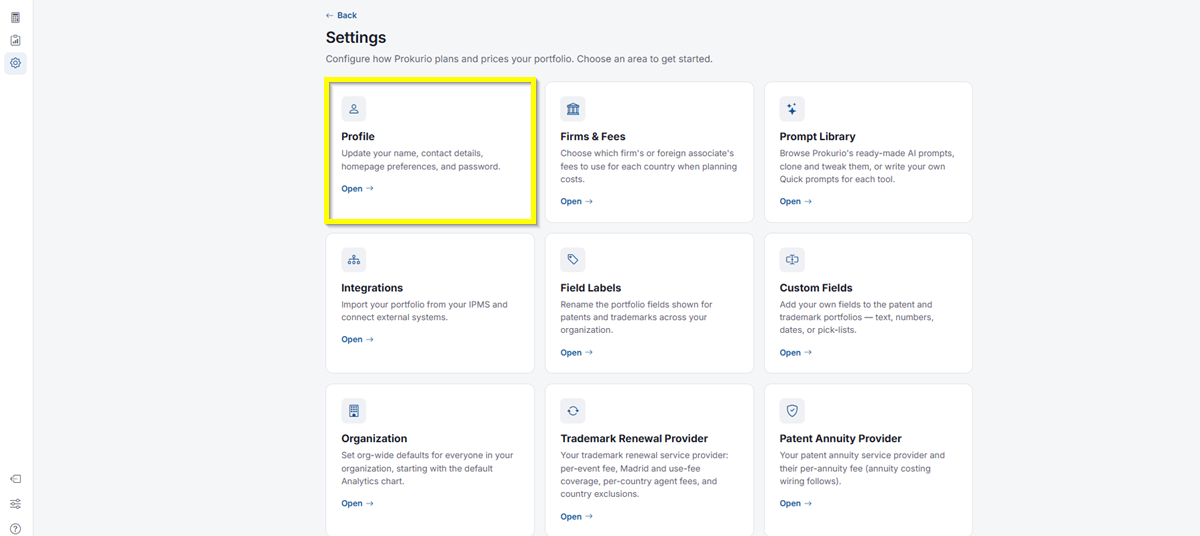Image resolution: width=1200 pixels, height=536 pixels.
Task: Open the Profile settings link
Action: pyautogui.click(x=357, y=188)
